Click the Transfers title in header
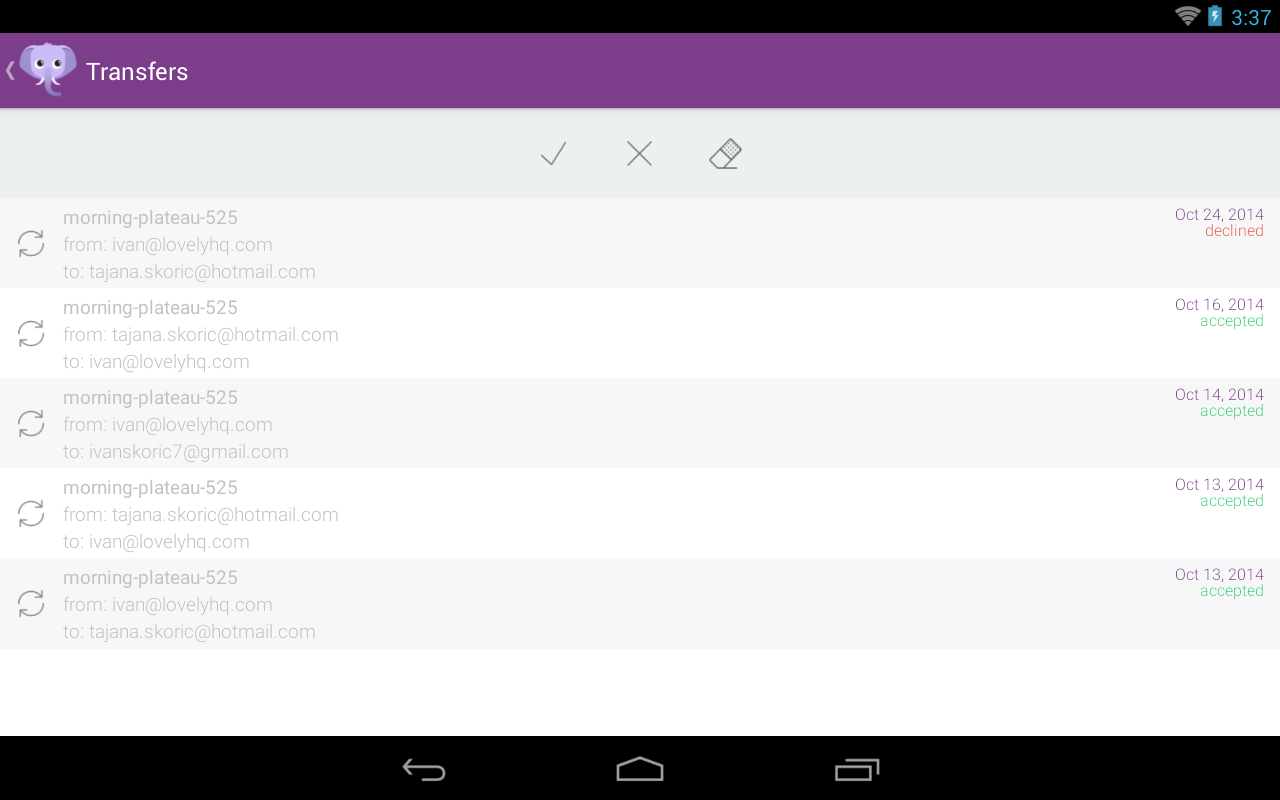Image resolution: width=1280 pixels, height=800 pixels. tap(137, 71)
